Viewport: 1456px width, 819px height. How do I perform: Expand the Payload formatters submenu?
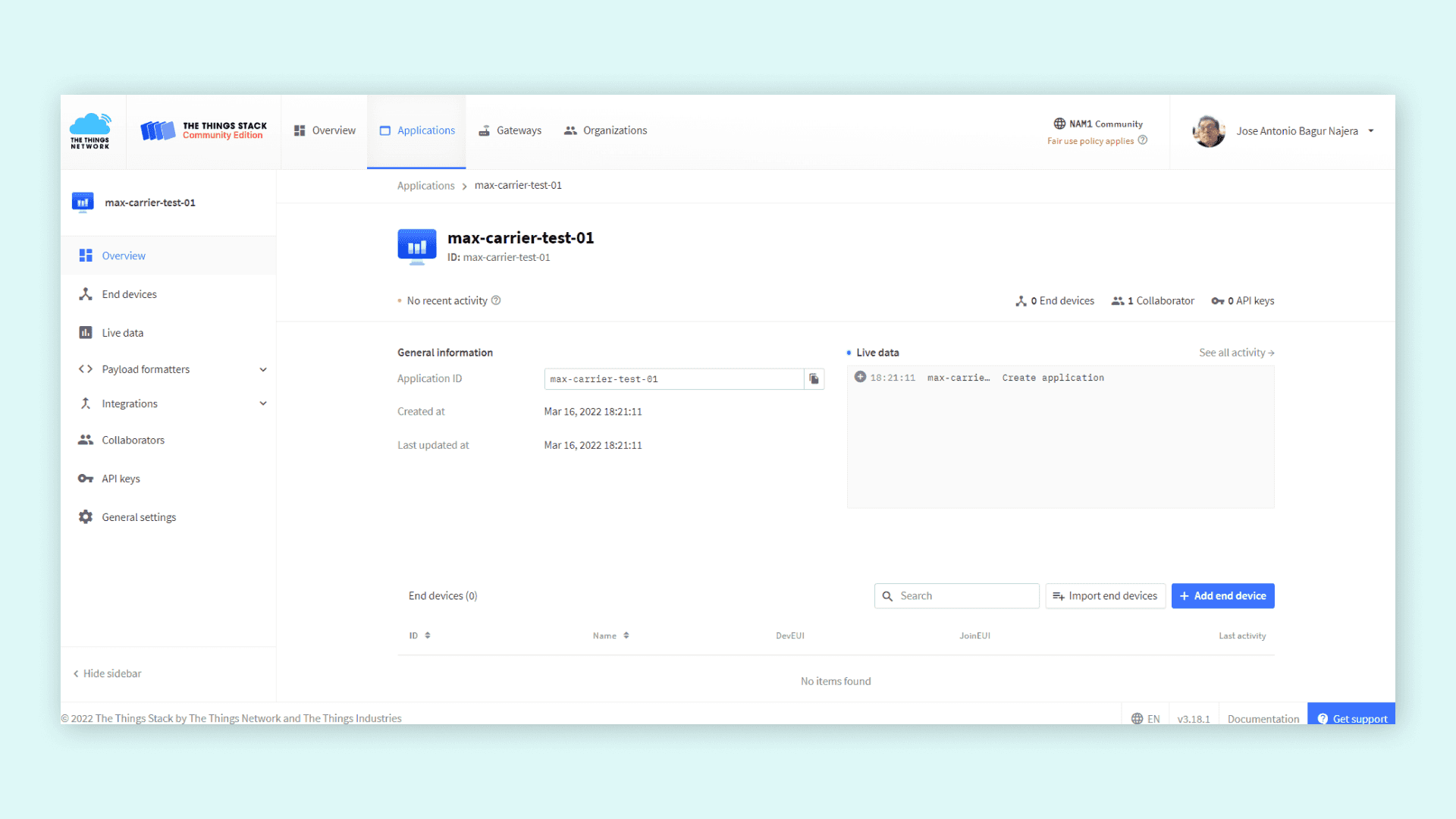point(263,370)
